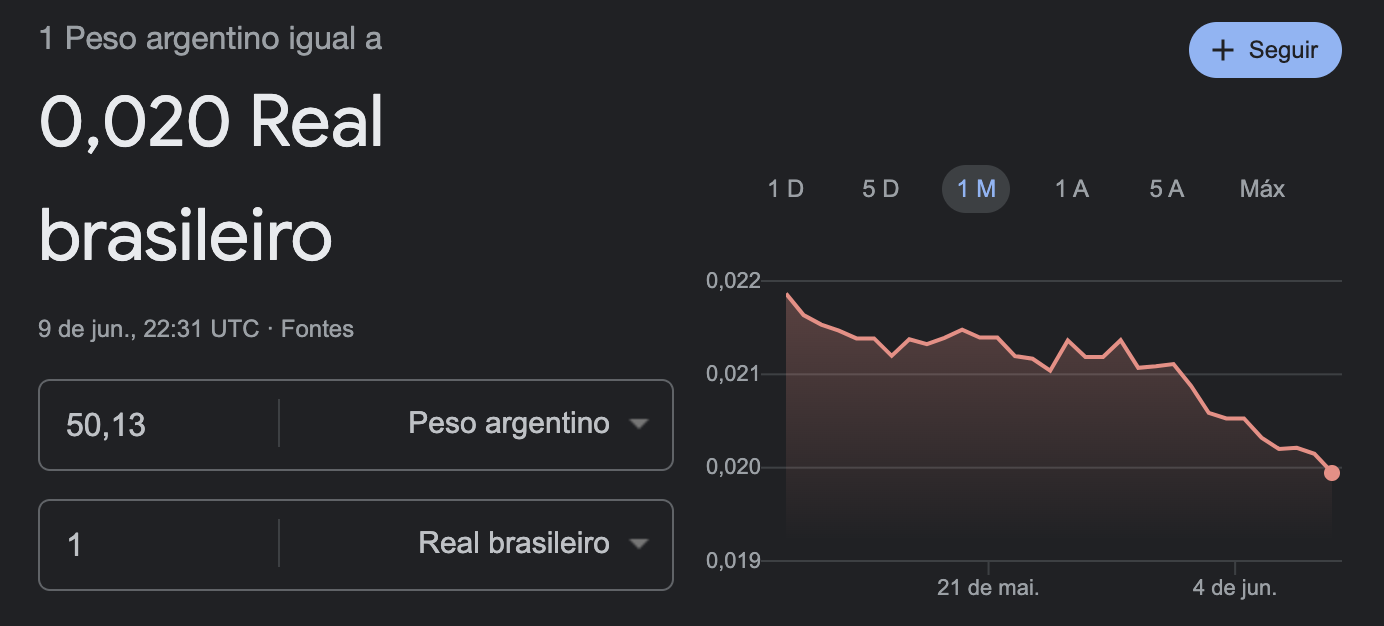Show the Máx full history range
The height and width of the screenshot is (626, 1384).
[x=1262, y=189]
